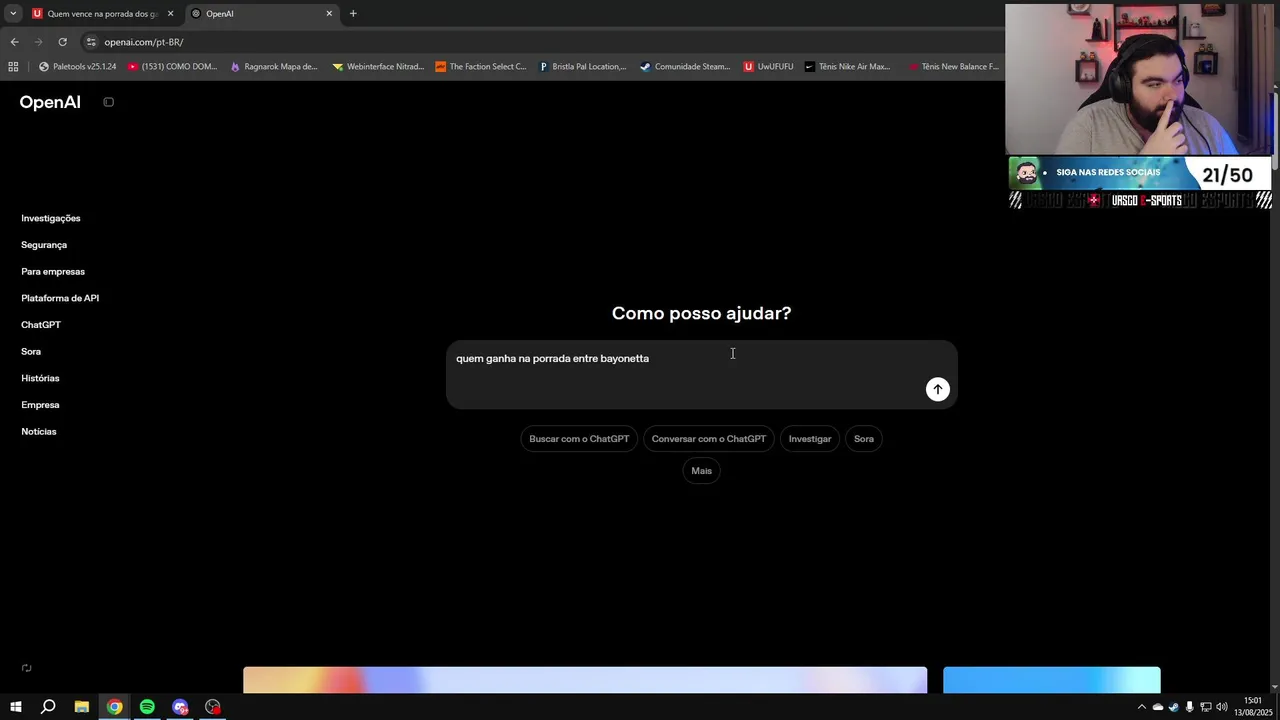Open Histórias in the sidebar
The height and width of the screenshot is (720, 1280).
click(x=40, y=378)
